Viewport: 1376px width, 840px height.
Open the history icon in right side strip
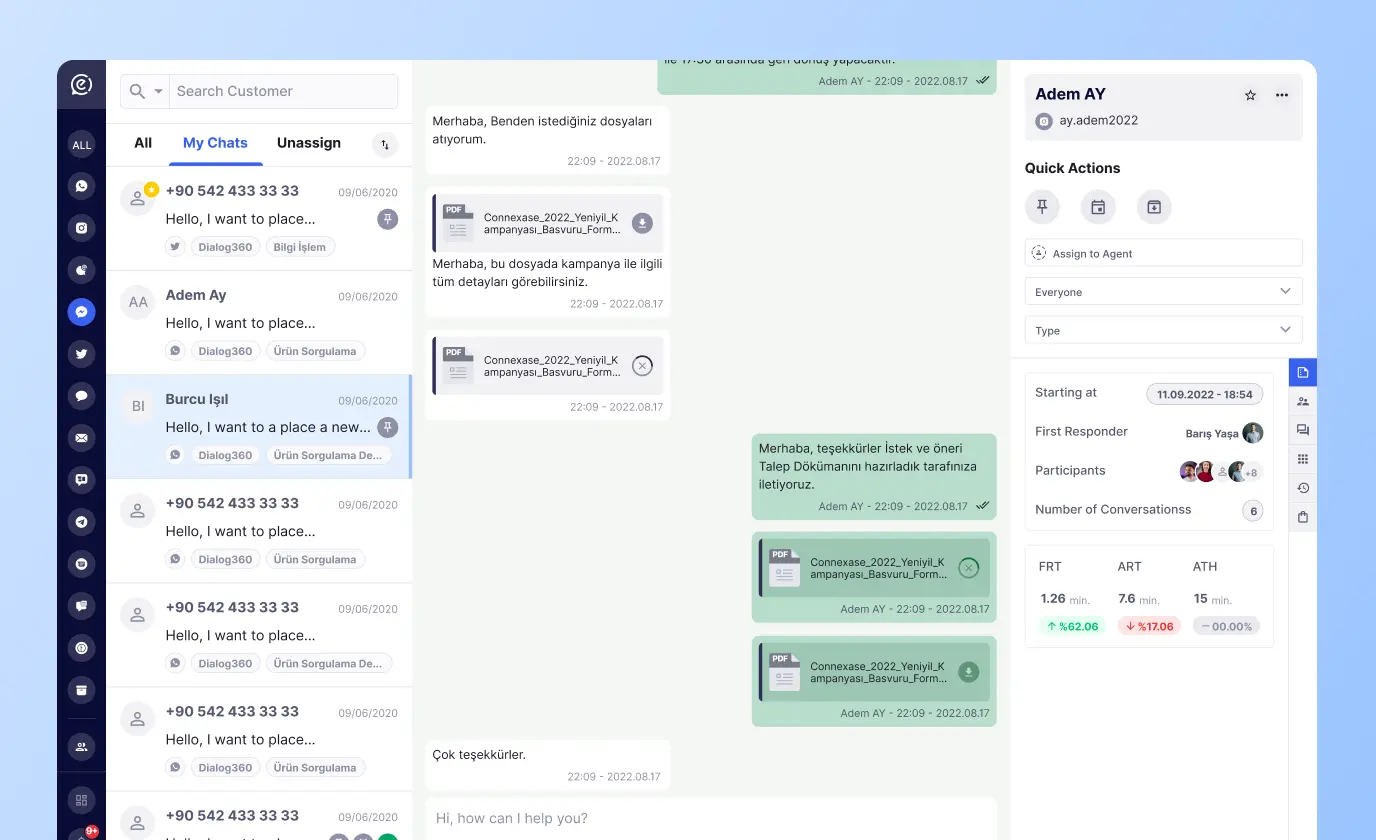point(1303,488)
